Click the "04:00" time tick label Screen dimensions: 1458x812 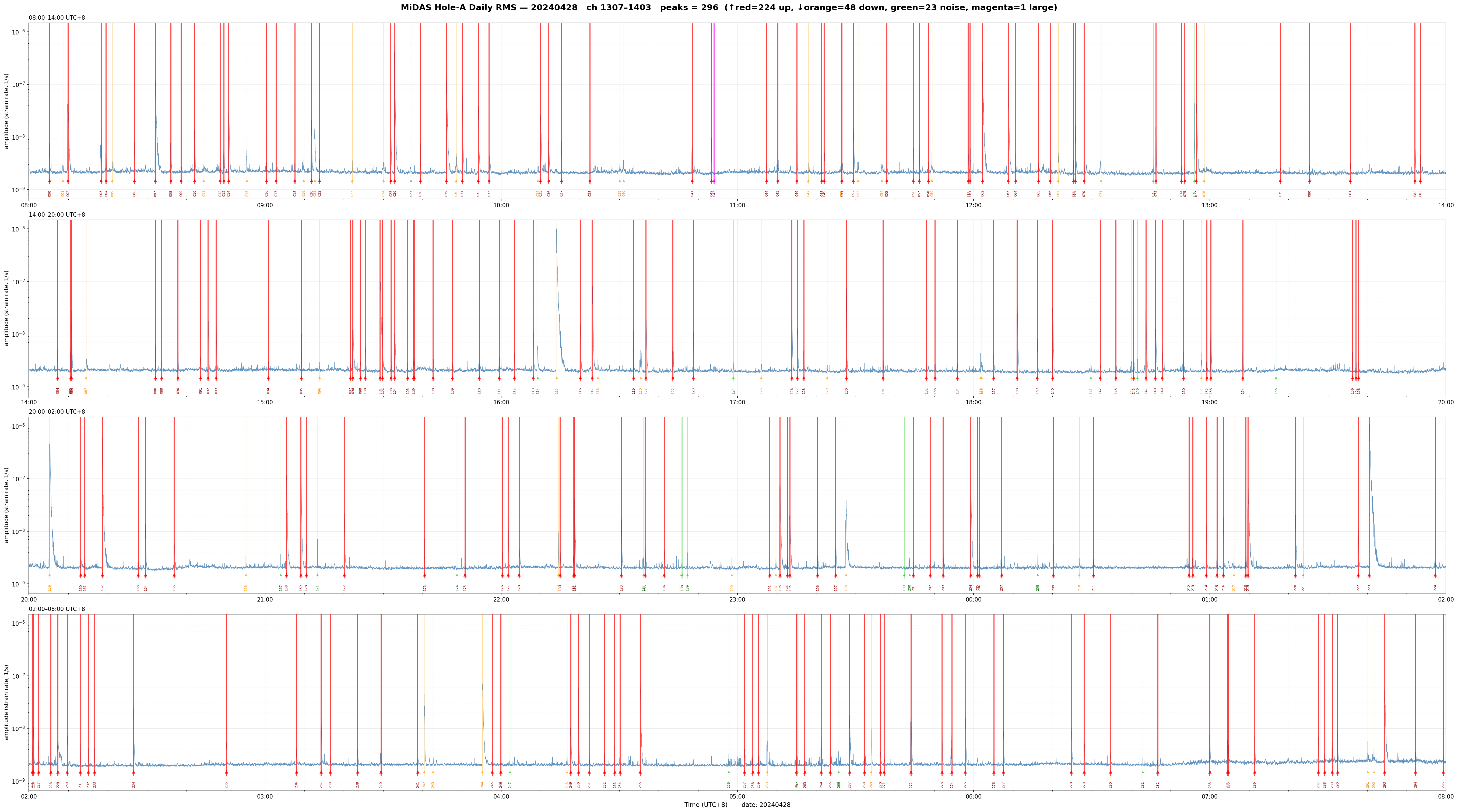(x=501, y=797)
